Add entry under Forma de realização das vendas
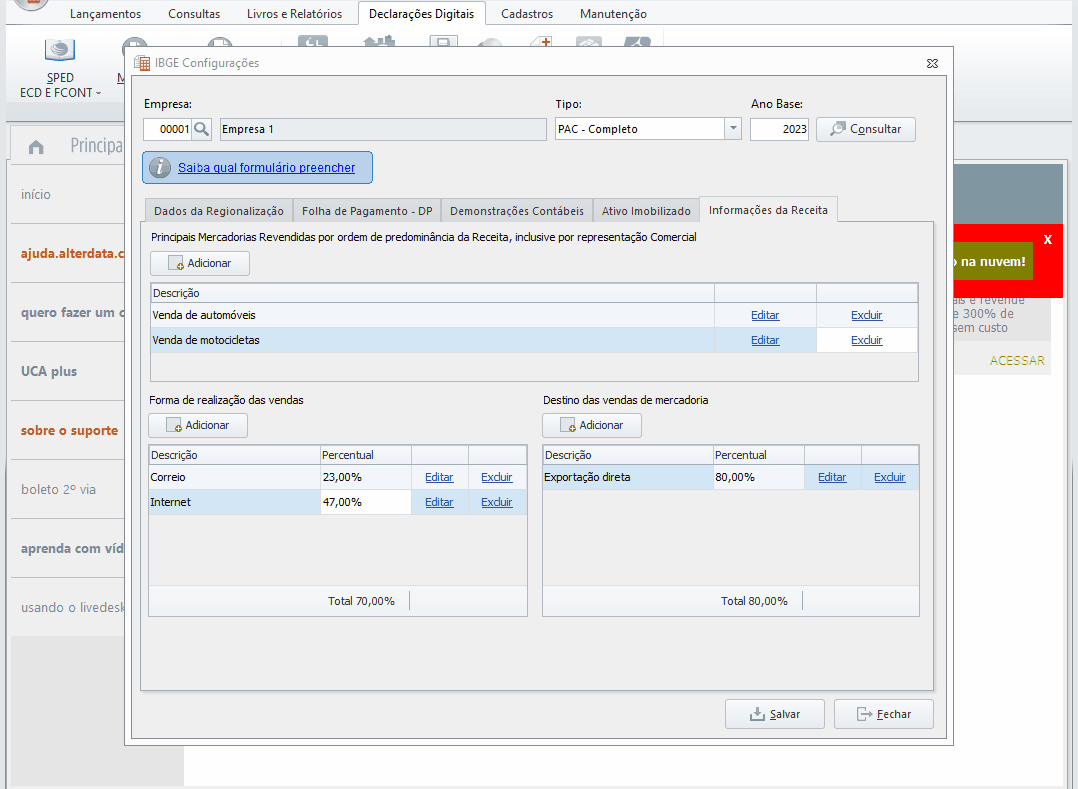The height and width of the screenshot is (789, 1078). (x=198, y=425)
